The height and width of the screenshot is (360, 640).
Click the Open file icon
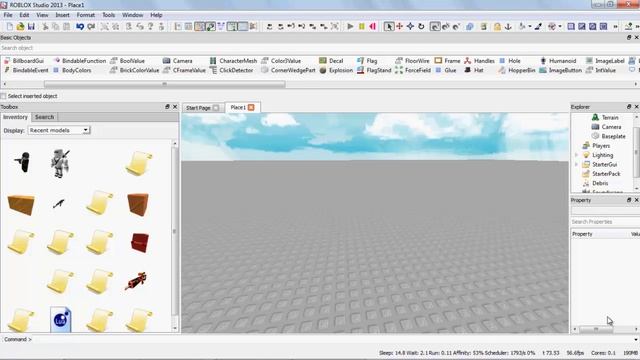(20, 27)
